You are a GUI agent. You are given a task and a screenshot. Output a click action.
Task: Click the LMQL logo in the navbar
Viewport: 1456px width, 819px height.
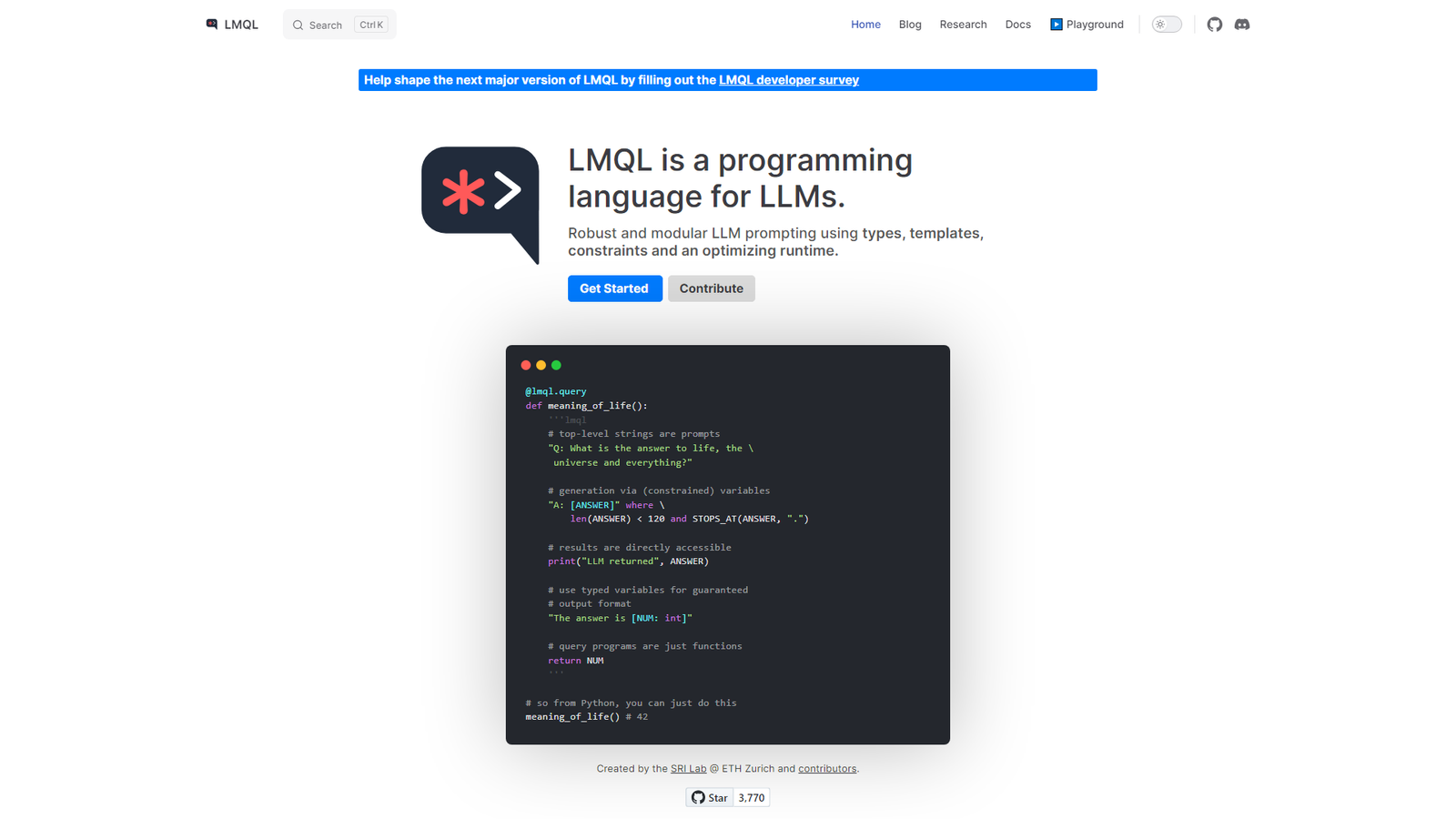coord(211,24)
